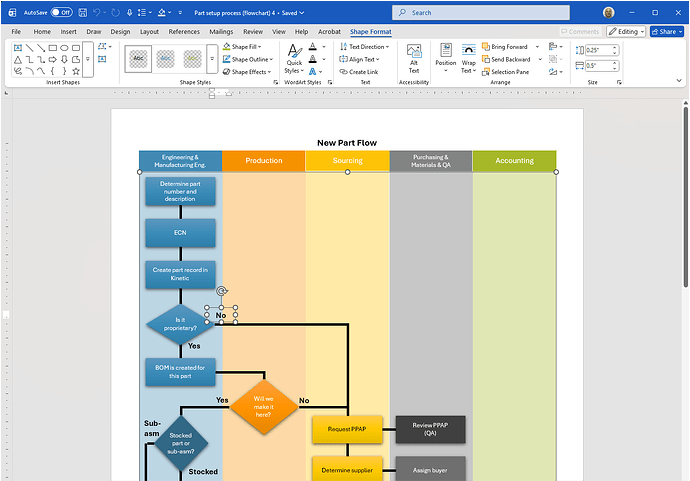Open the Shape Fill dropdown
Screen dimensions: 690x481
click(242, 47)
